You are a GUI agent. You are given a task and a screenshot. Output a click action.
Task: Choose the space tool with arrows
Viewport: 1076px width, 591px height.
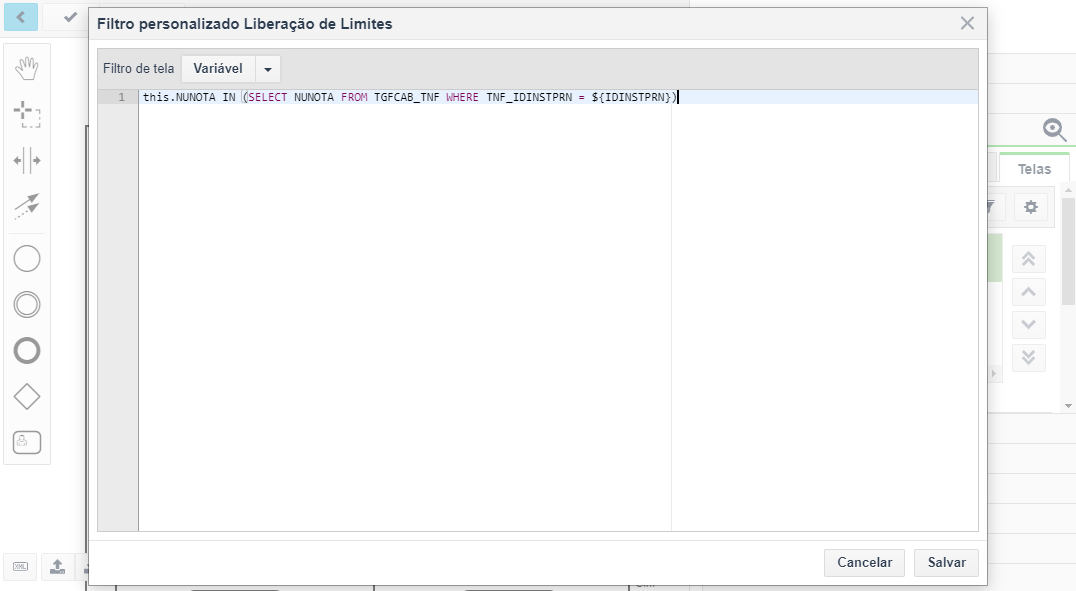[x=27, y=161]
